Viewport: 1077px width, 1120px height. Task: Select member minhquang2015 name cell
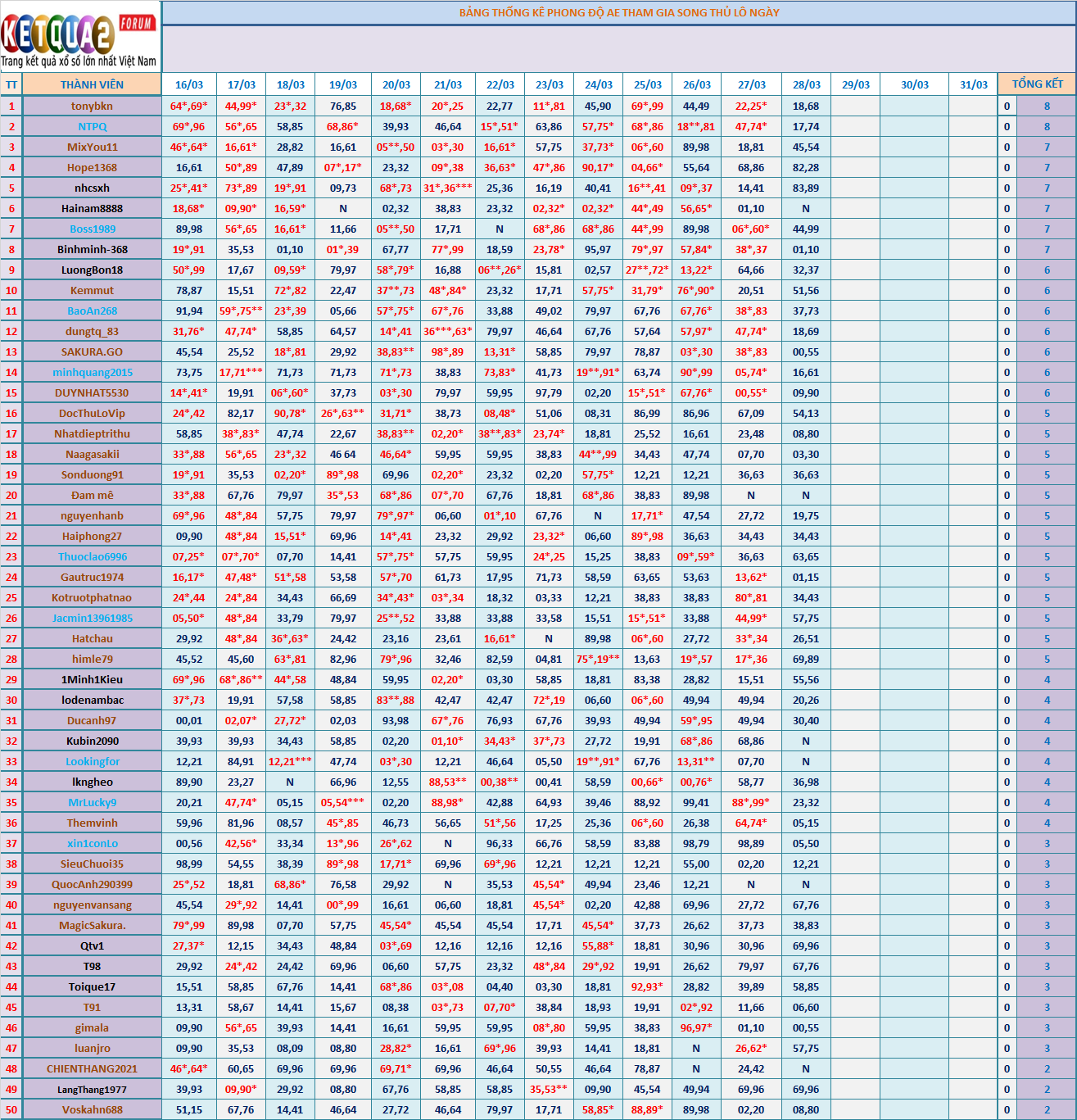pos(92,372)
